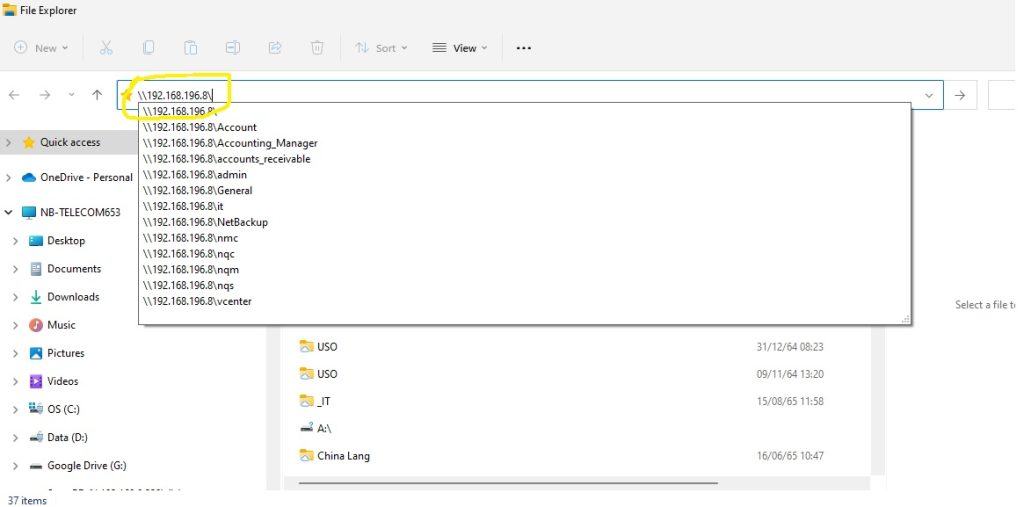1024x507 pixels.
Task: Open the China Lang folder
Action: click(x=343, y=456)
